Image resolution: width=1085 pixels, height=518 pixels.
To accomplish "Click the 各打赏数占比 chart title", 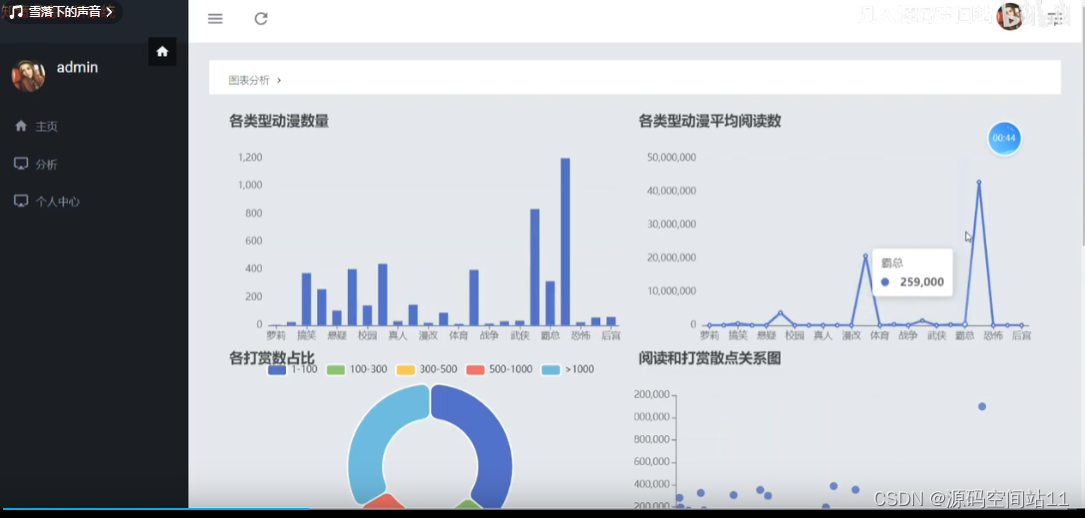I will 272,358.
